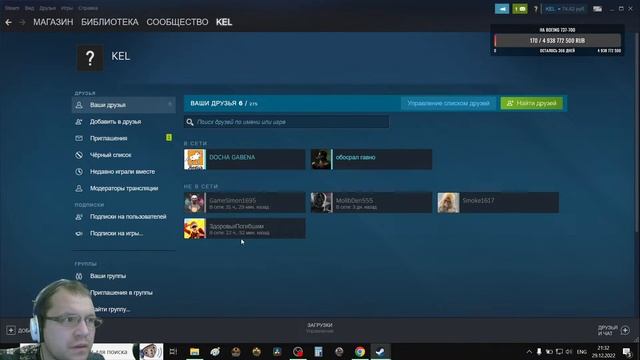This screenshot has width=640, height=360.
Task: Open the taskbar clock and date
Action: 603,352
